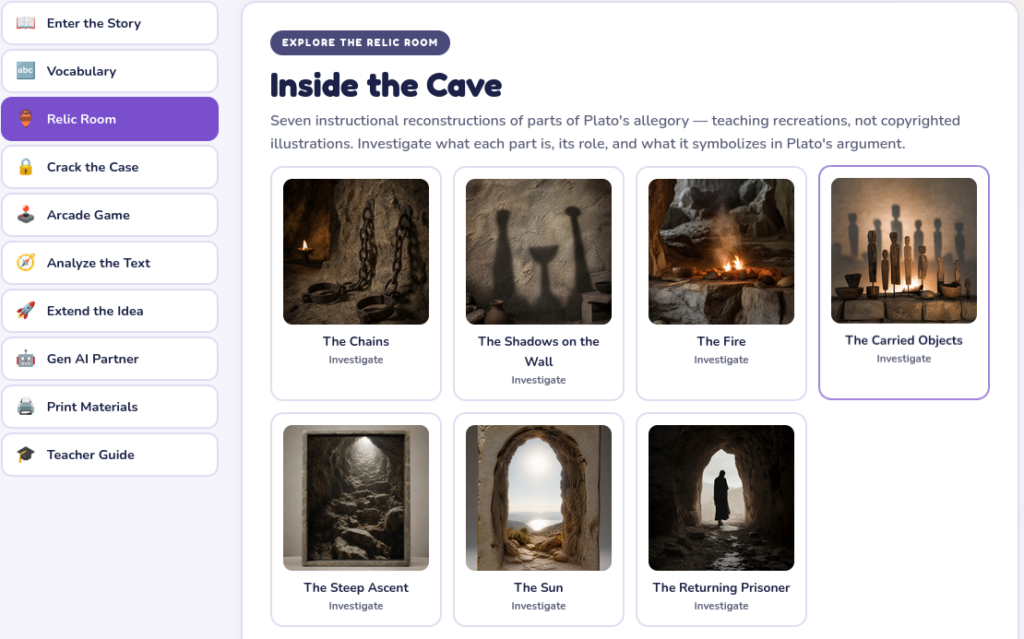Screen dimensions: 1024x639
Task: Open The Sun archway thumbnail
Action: [x=539, y=498]
